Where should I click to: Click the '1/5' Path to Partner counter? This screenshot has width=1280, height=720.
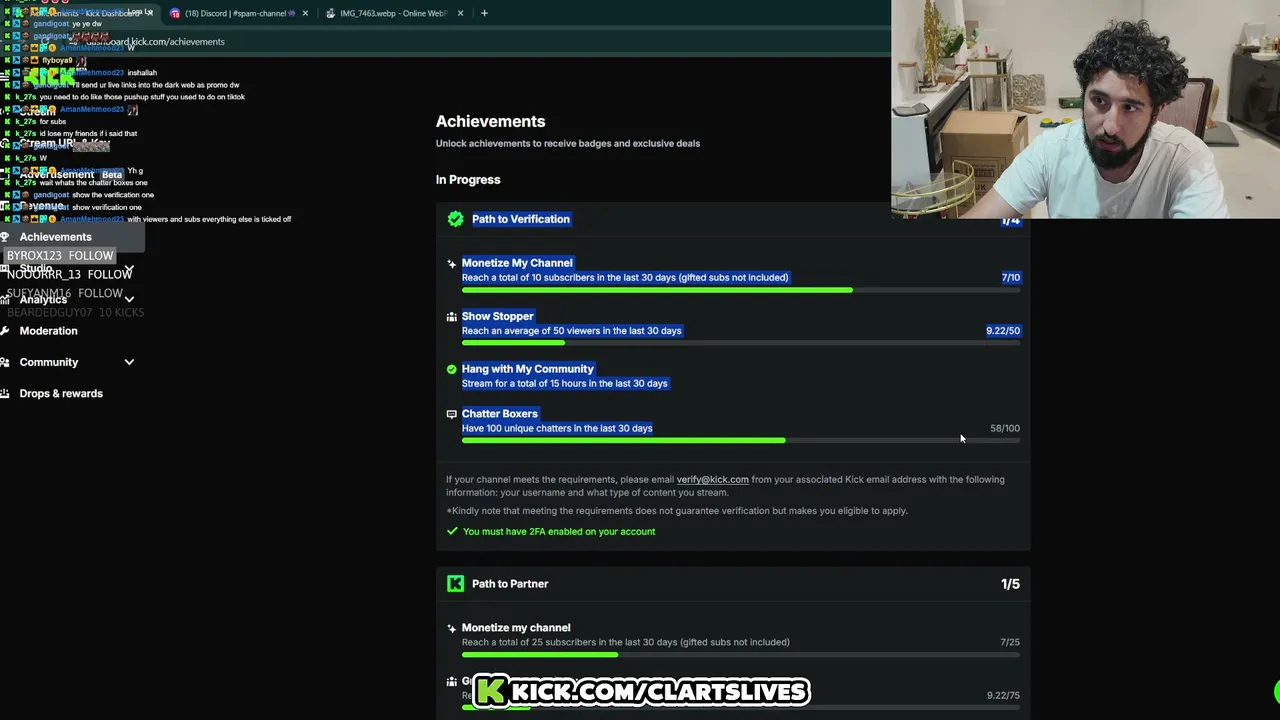(1010, 584)
